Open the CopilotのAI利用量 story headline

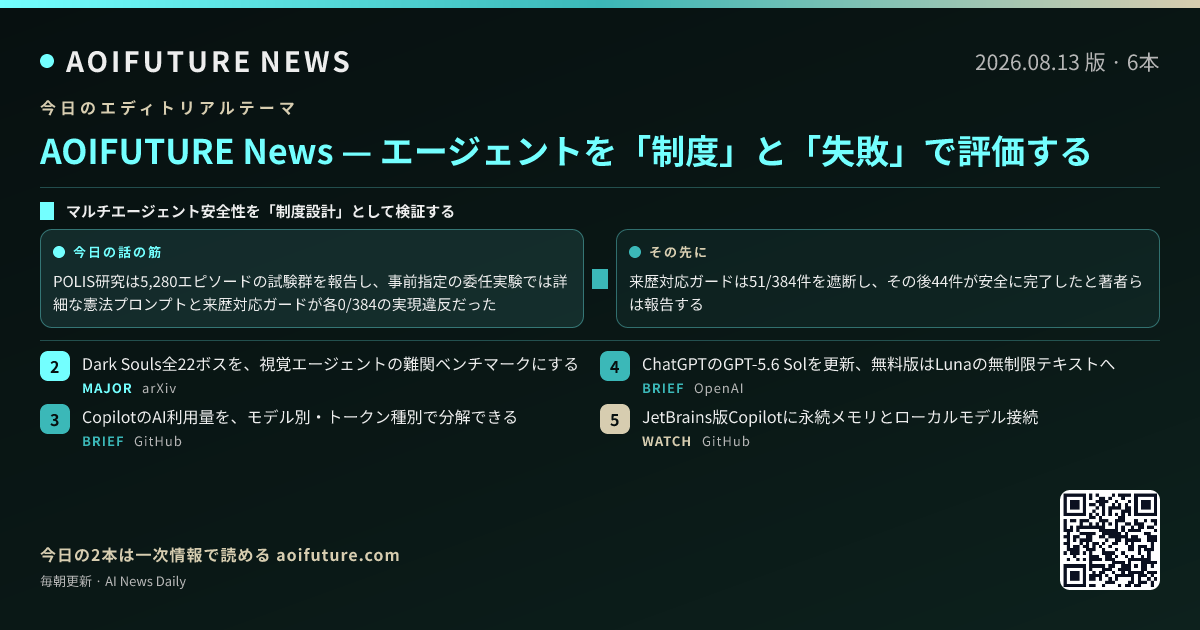[300, 416]
